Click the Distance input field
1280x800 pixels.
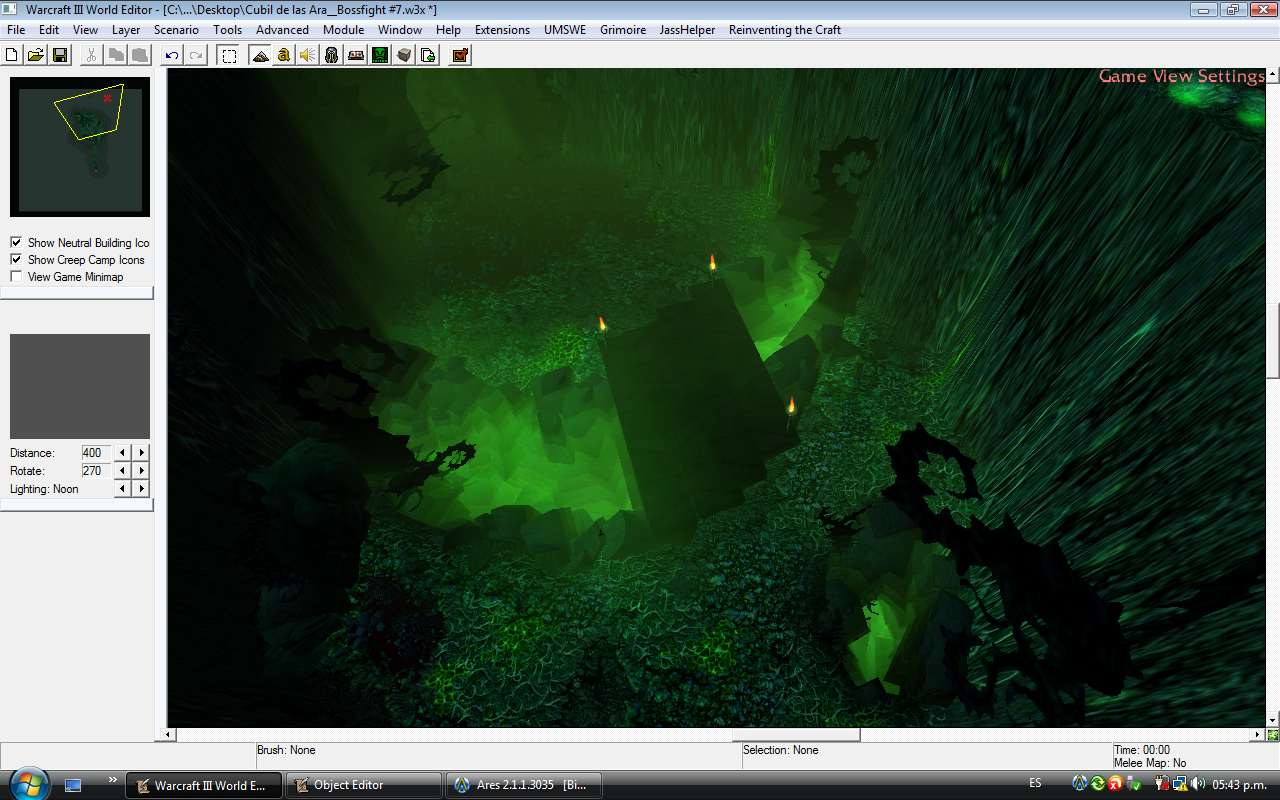pyautogui.click(x=96, y=453)
